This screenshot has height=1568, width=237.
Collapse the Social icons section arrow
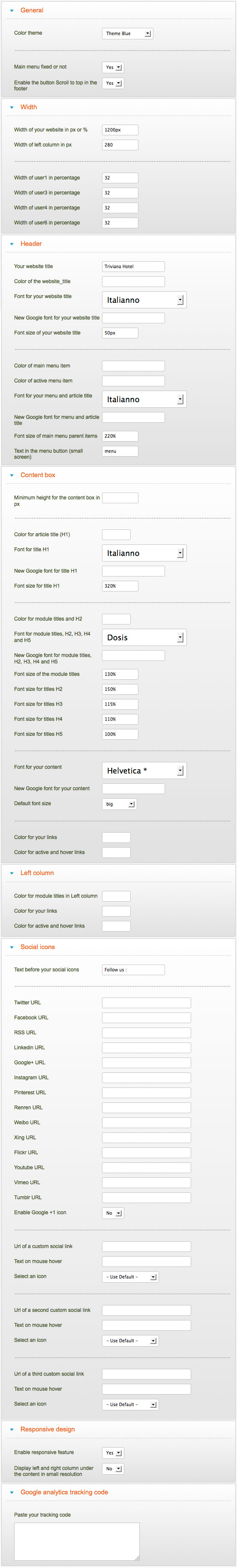pyautogui.click(x=12, y=947)
